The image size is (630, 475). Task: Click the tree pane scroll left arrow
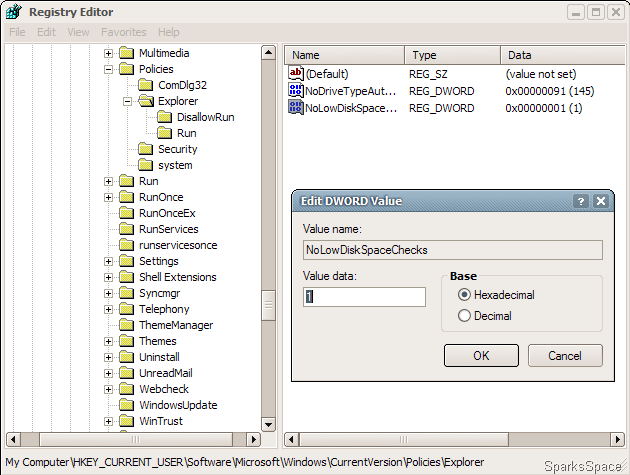(13, 439)
